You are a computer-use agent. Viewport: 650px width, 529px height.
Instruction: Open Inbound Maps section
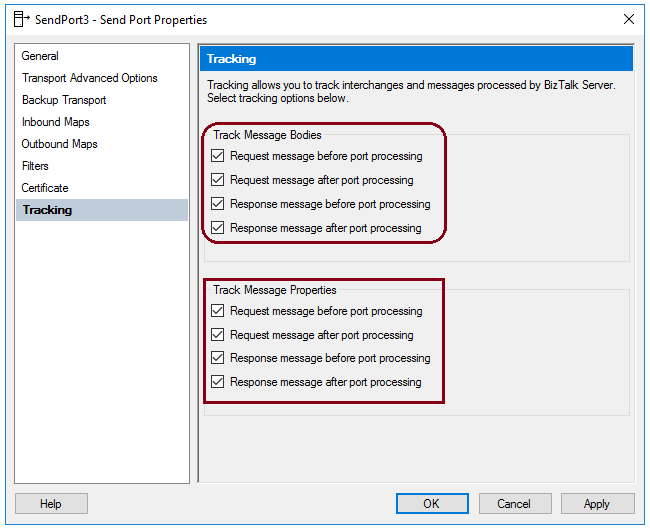click(x=56, y=122)
